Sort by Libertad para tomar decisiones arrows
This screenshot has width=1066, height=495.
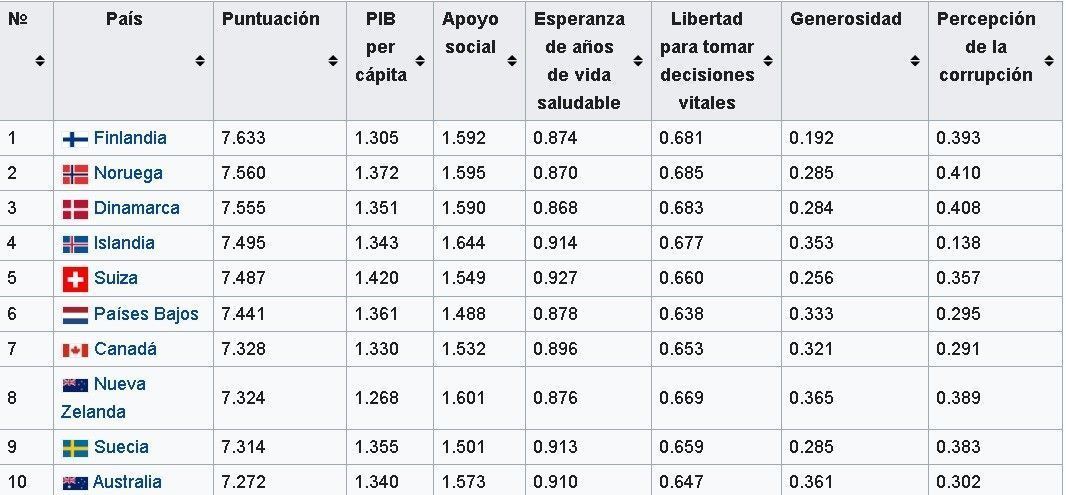click(x=768, y=61)
